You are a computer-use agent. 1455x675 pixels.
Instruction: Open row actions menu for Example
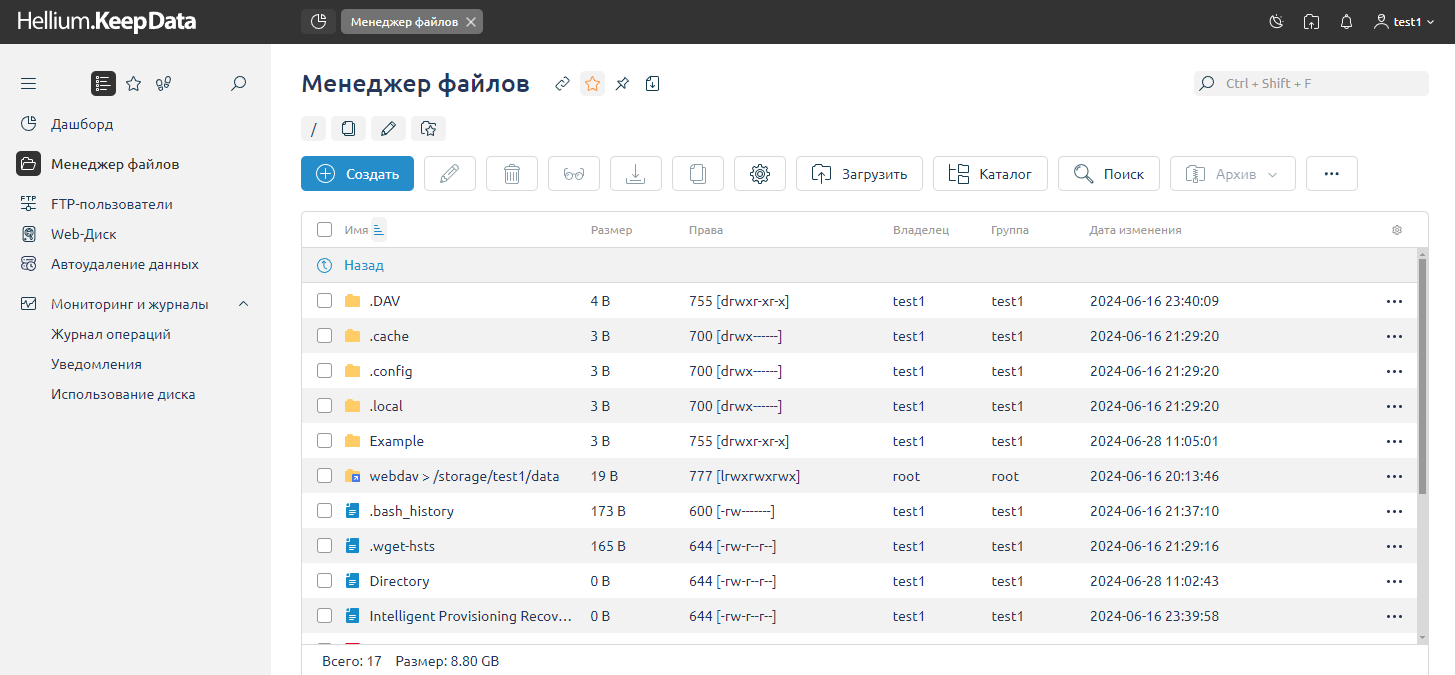point(1394,441)
